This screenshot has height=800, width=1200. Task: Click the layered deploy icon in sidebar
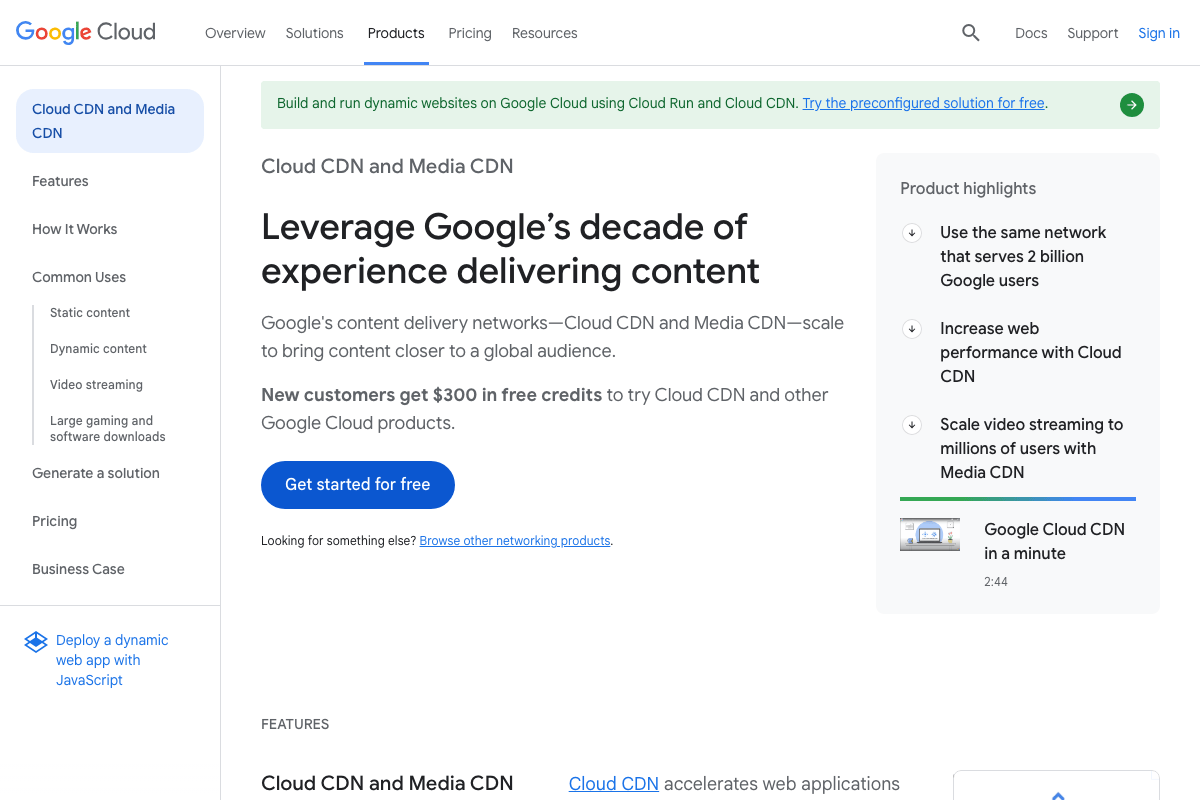point(36,642)
